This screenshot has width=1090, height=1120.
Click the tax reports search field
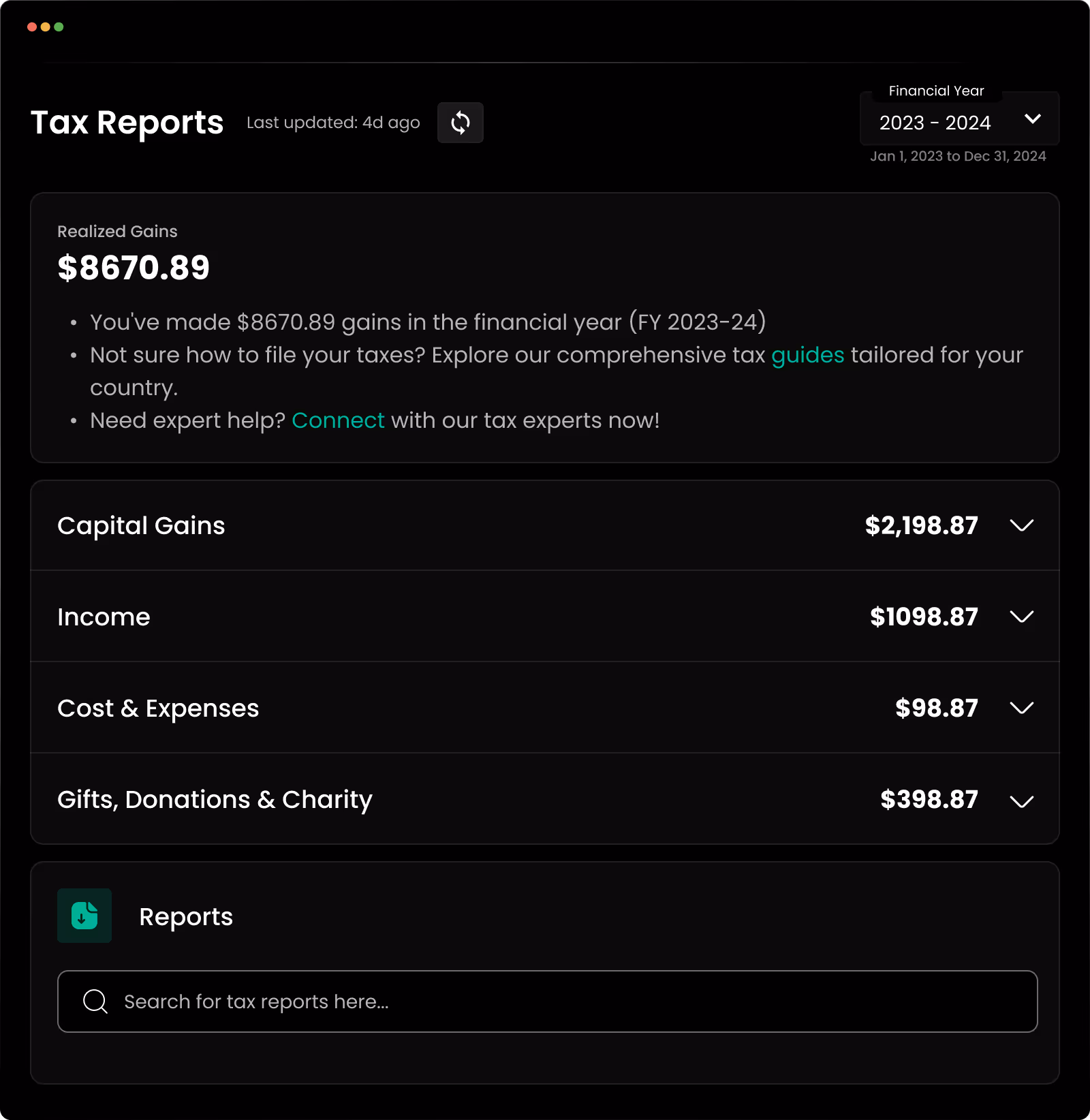545,1001
